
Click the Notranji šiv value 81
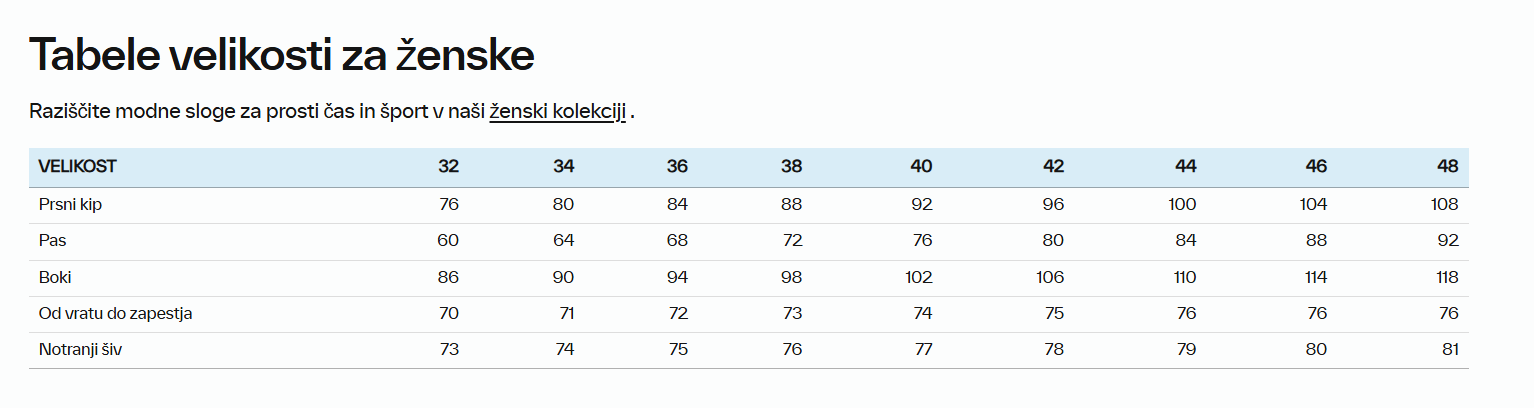click(x=1449, y=350)
